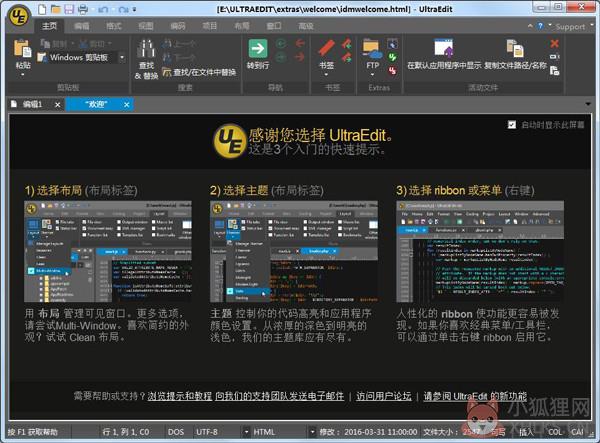Open the 访问用户论坛 link

(384, 396)
